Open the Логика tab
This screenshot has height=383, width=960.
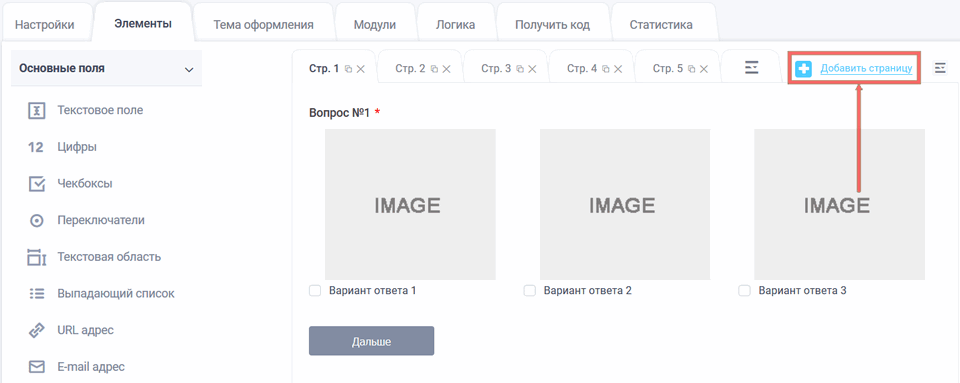[456, 25]
